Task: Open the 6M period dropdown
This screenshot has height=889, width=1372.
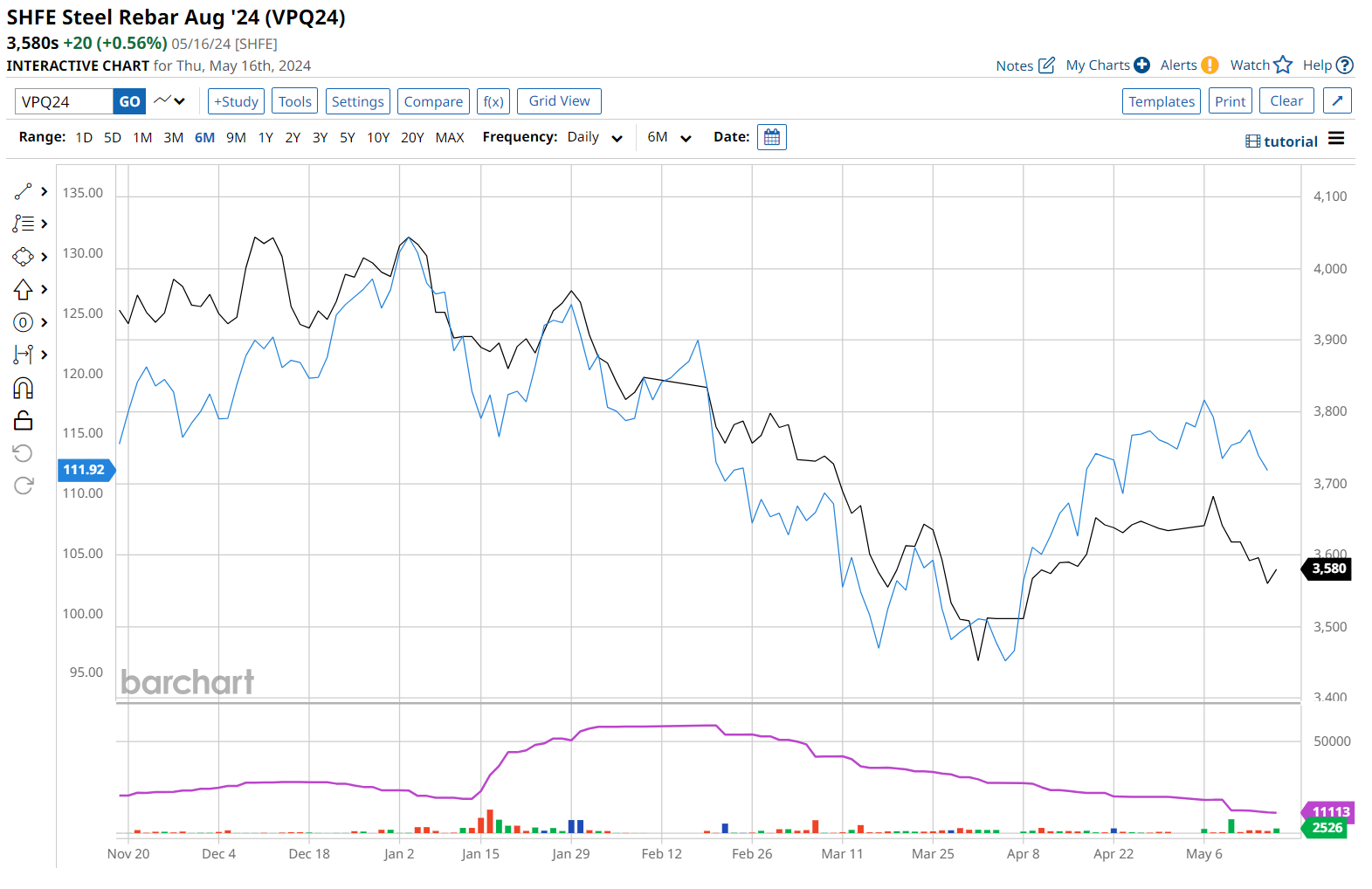Action: point(669,137)
